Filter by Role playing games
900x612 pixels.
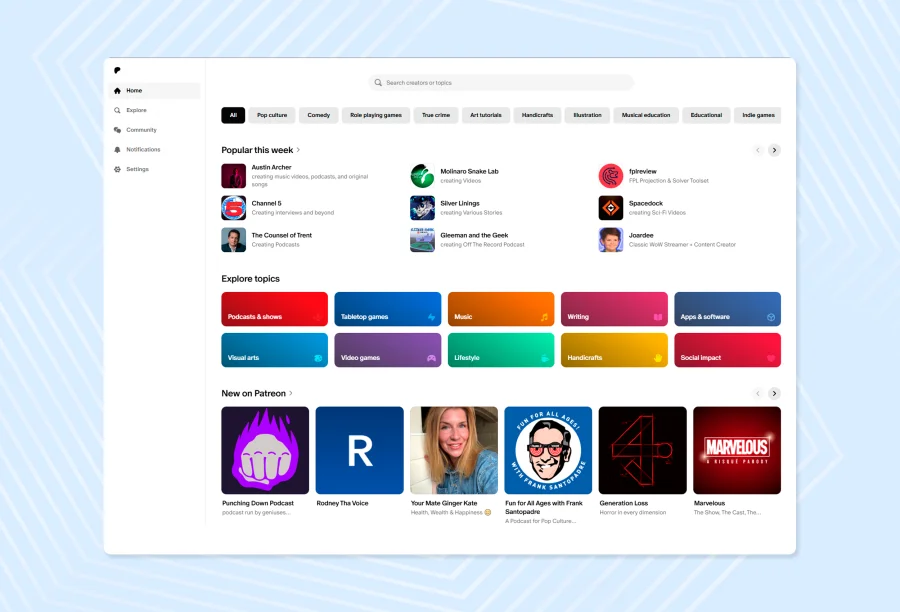(376, 115)
